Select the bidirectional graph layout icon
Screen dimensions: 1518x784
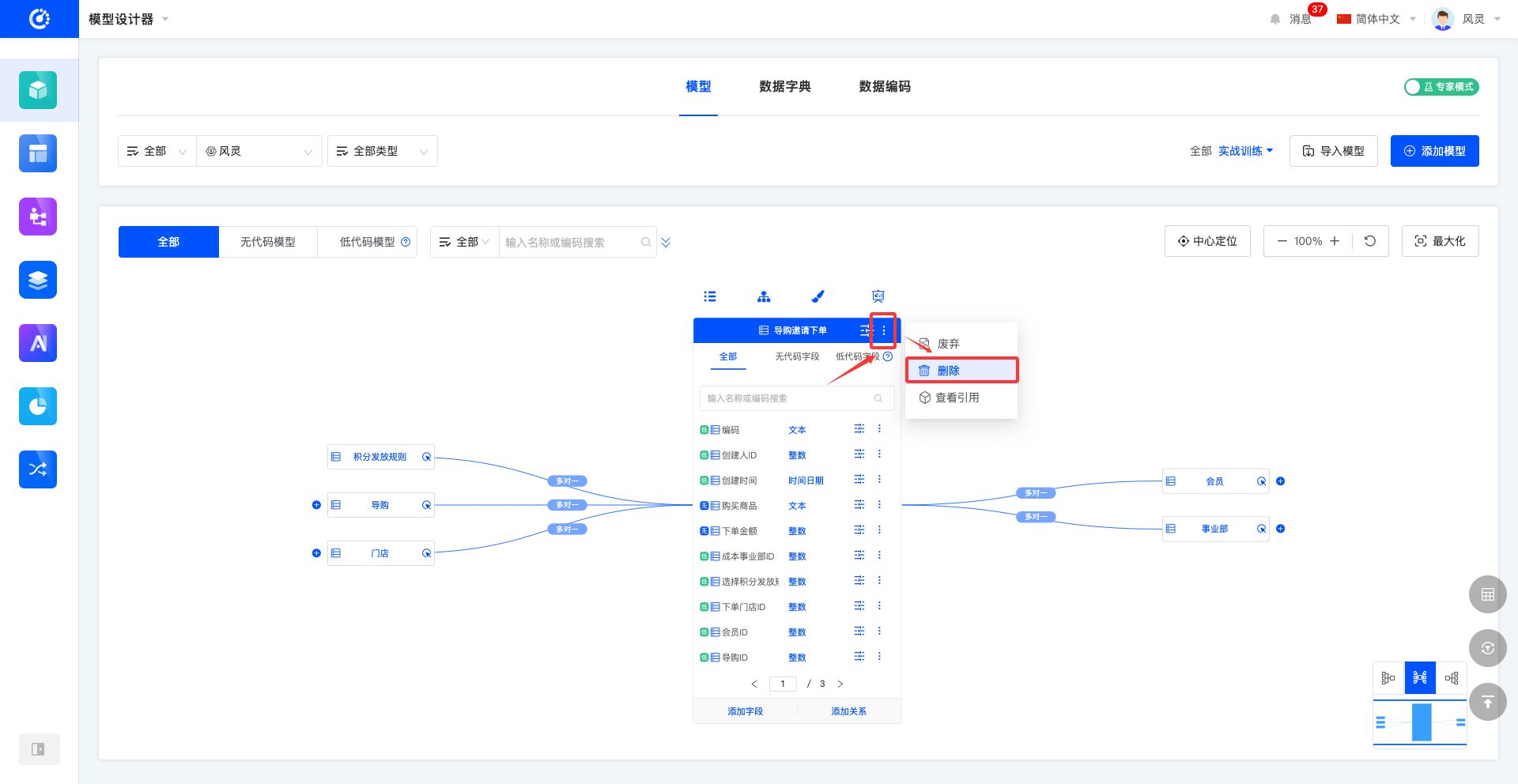point(1420,678)
